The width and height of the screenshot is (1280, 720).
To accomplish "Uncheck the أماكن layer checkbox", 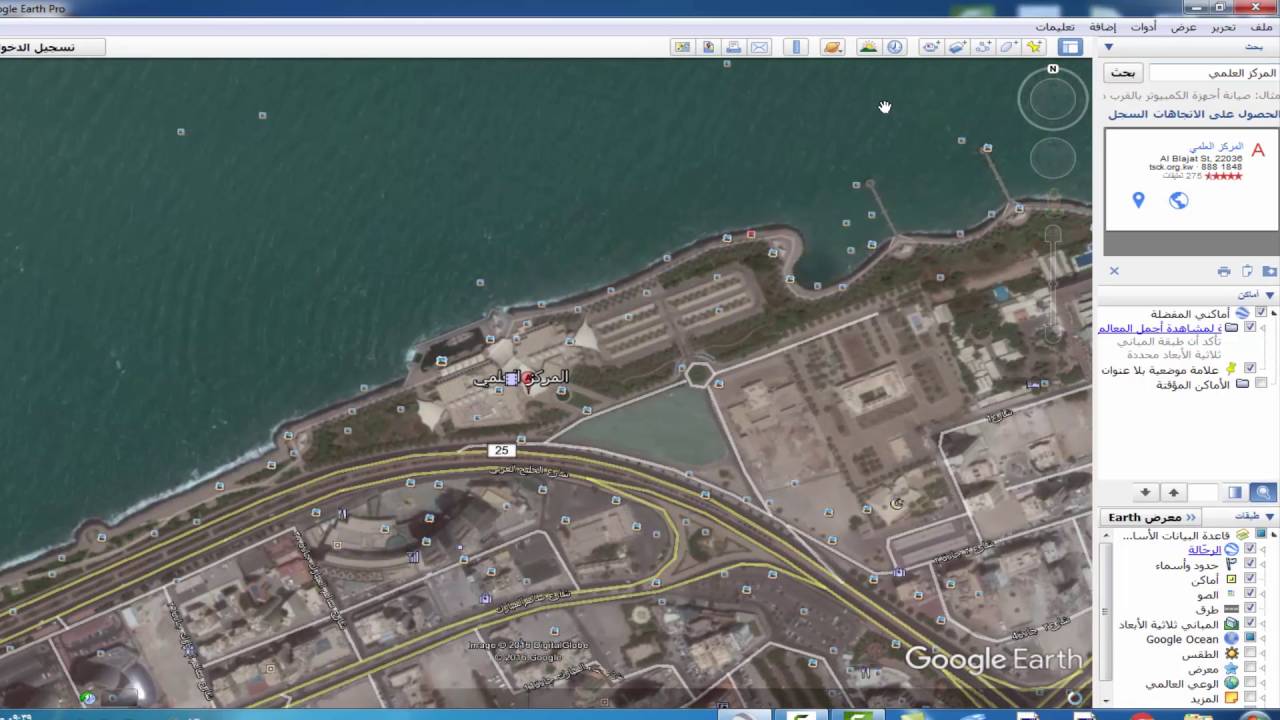I will tap(1250, 579).
